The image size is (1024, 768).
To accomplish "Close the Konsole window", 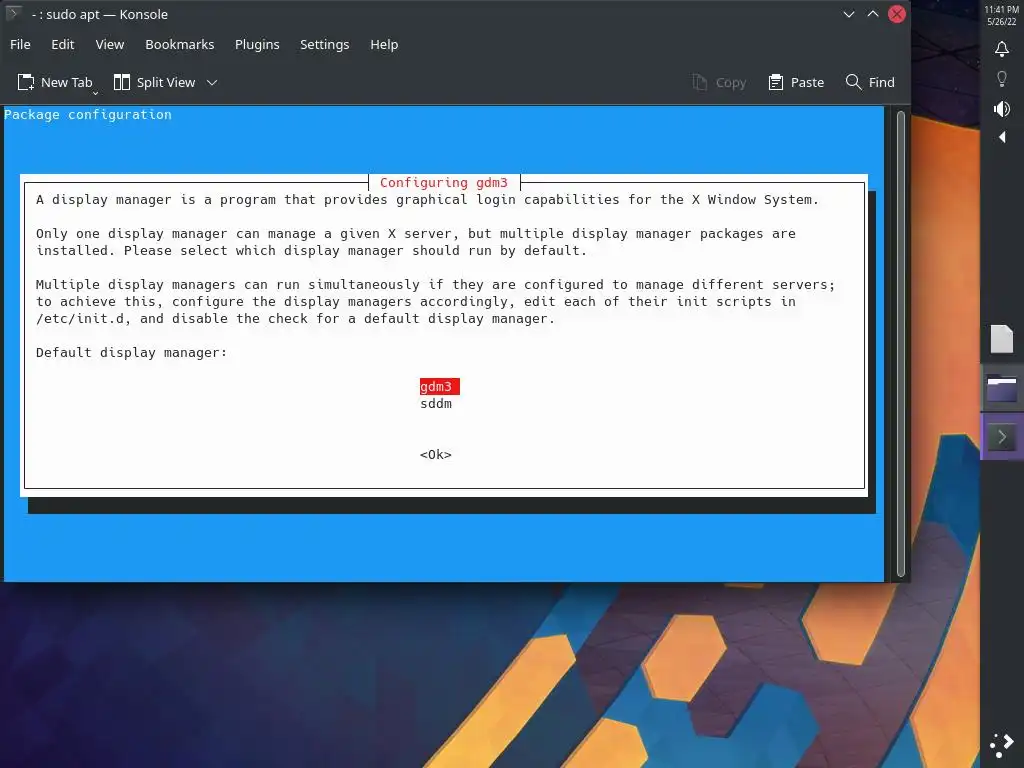I will 897,14.
